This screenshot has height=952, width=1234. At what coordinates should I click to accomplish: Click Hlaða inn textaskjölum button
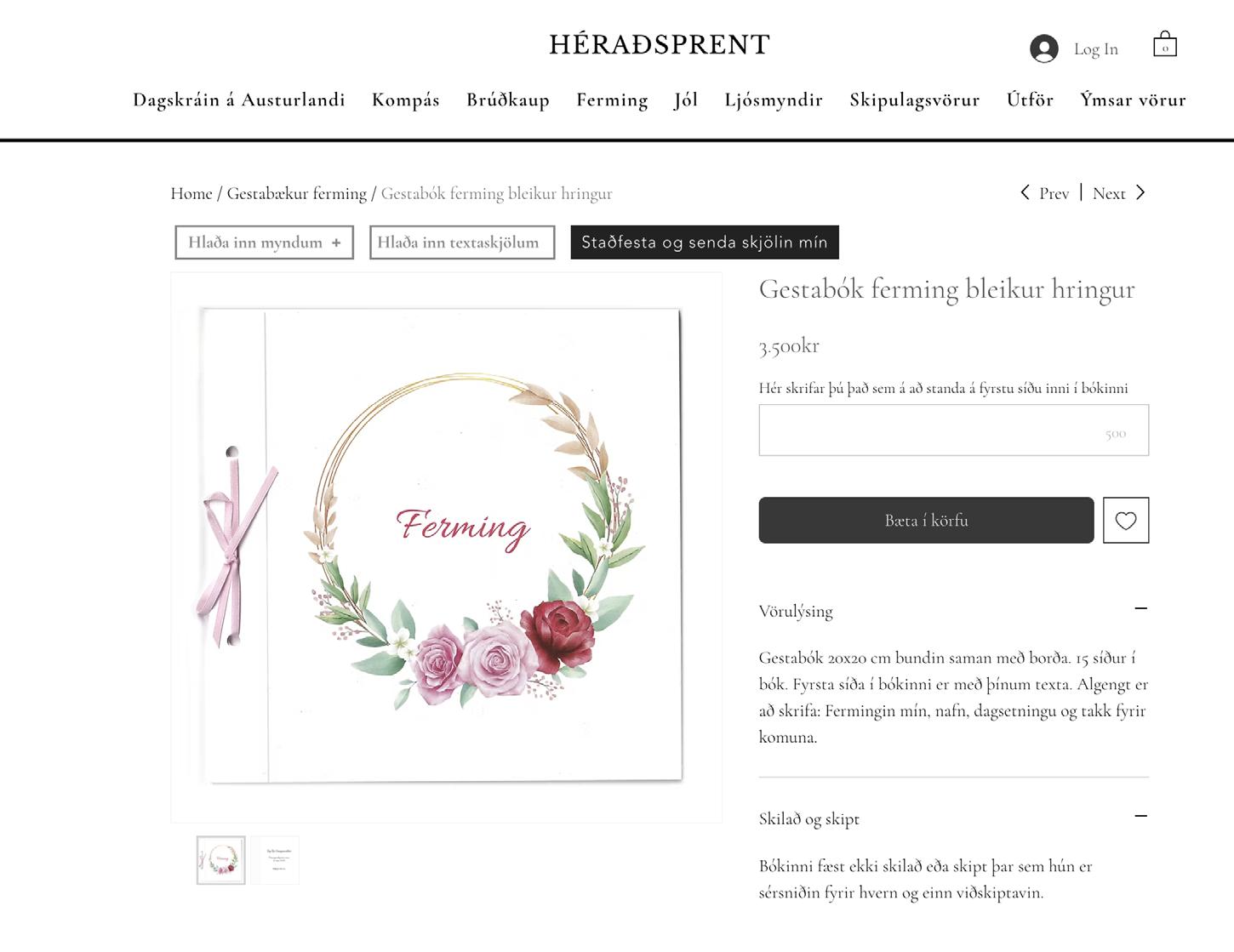(462, 242)
